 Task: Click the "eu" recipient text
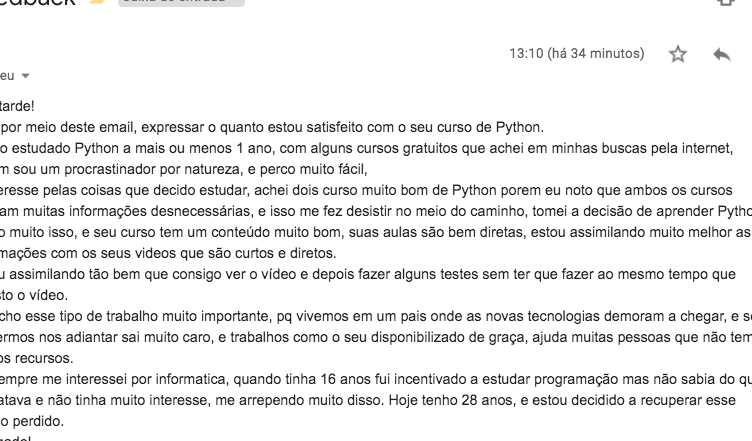7,76
